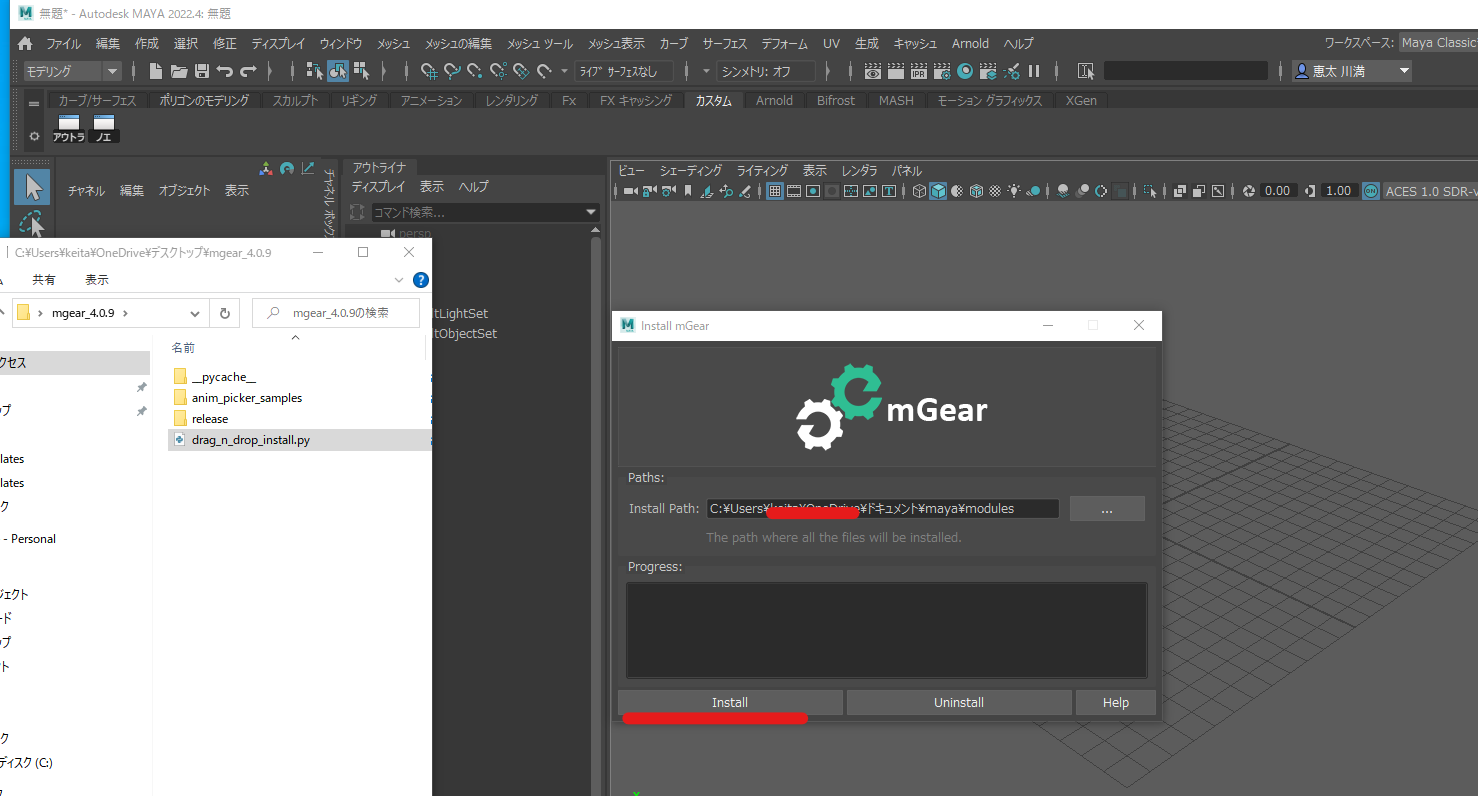Open the Outliner ディスプレイ menu
Screen dimensions: 1478x796
[378, 187]
